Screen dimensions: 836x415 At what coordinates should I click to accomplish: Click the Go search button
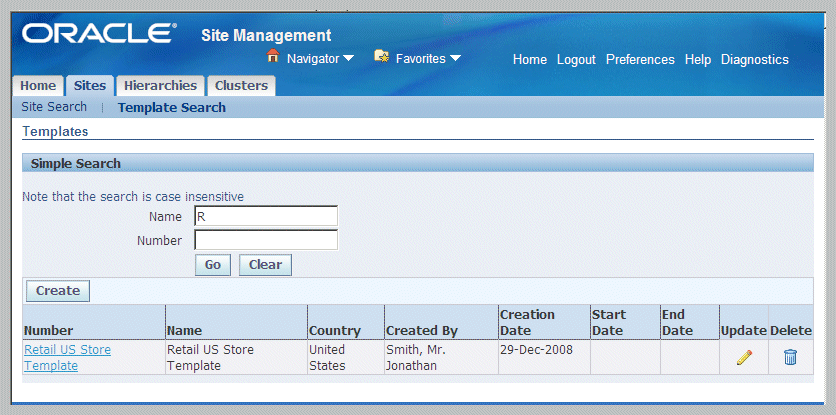tap(213, 265)
